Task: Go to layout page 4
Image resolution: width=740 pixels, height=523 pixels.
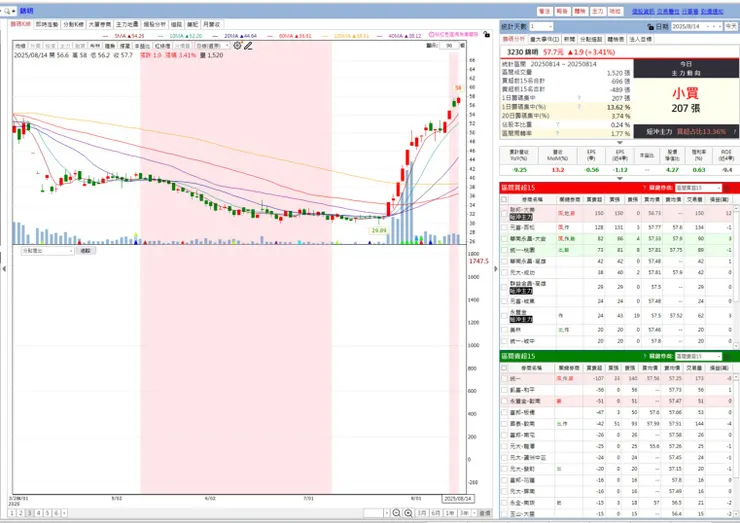Action: pyautogui.click(x=39, y=513)
